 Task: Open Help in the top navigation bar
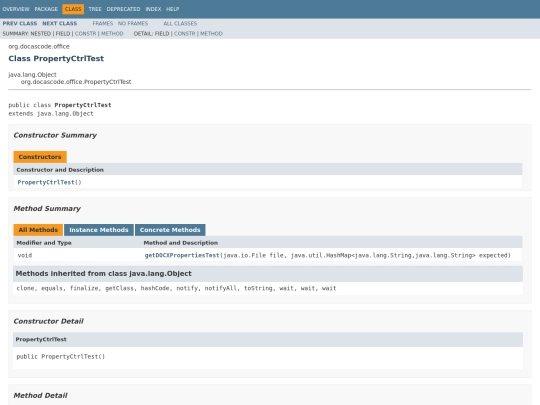173,9
